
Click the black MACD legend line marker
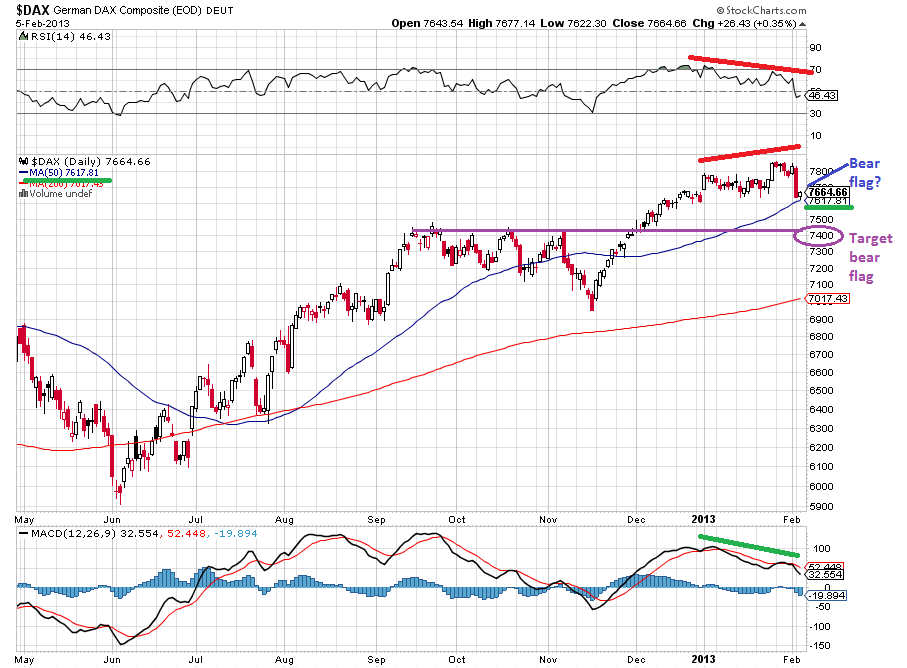pos(23,533)
